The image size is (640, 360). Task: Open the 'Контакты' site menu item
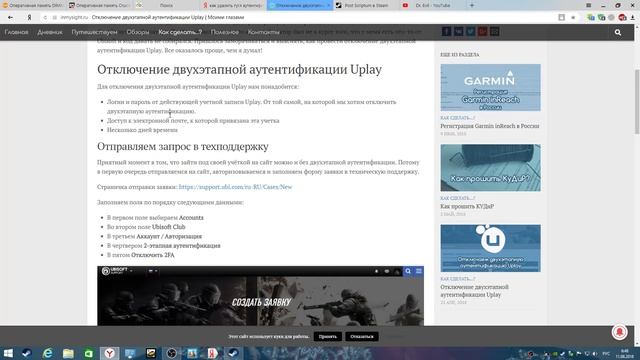[264, 32]
